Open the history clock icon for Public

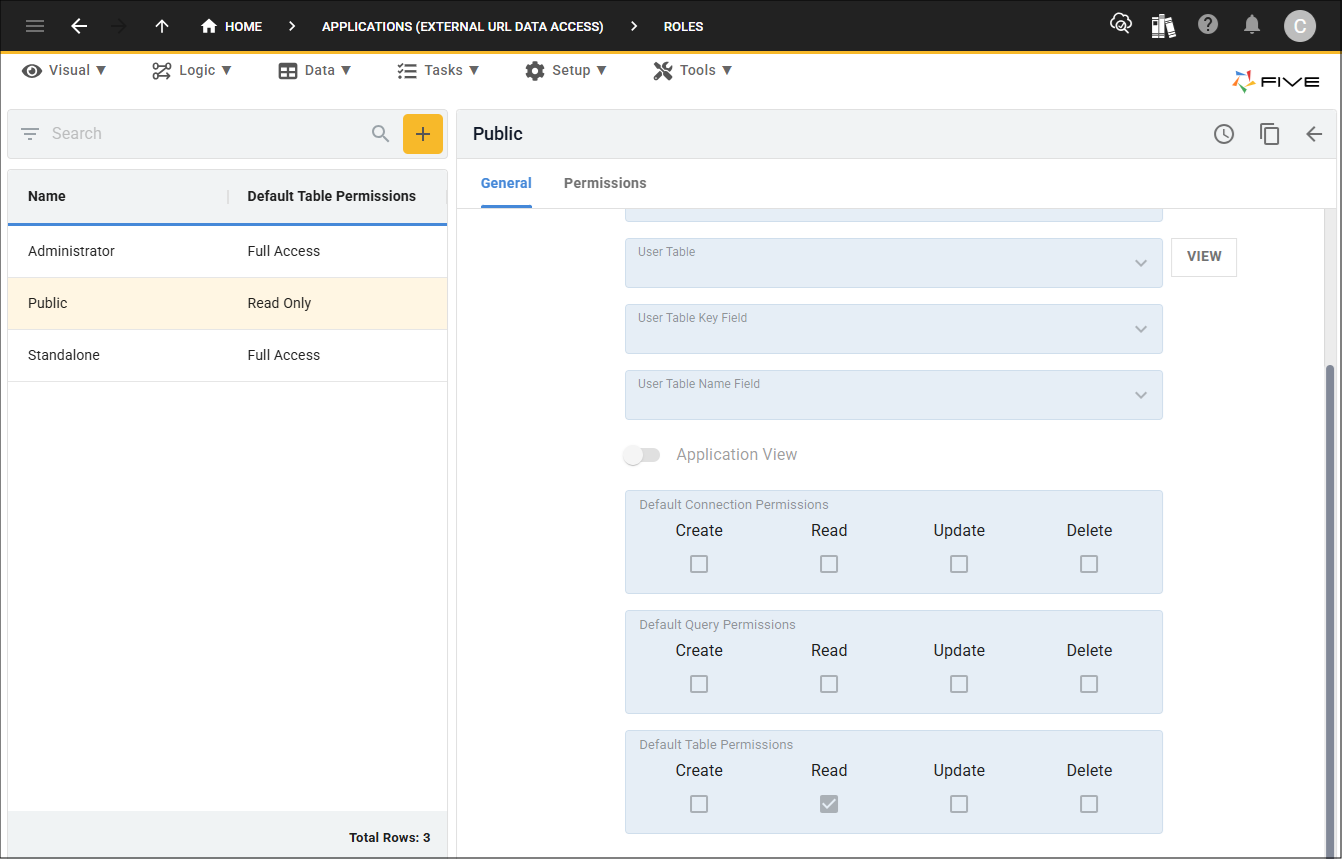pyautogui.click(x=1224, y=134)
